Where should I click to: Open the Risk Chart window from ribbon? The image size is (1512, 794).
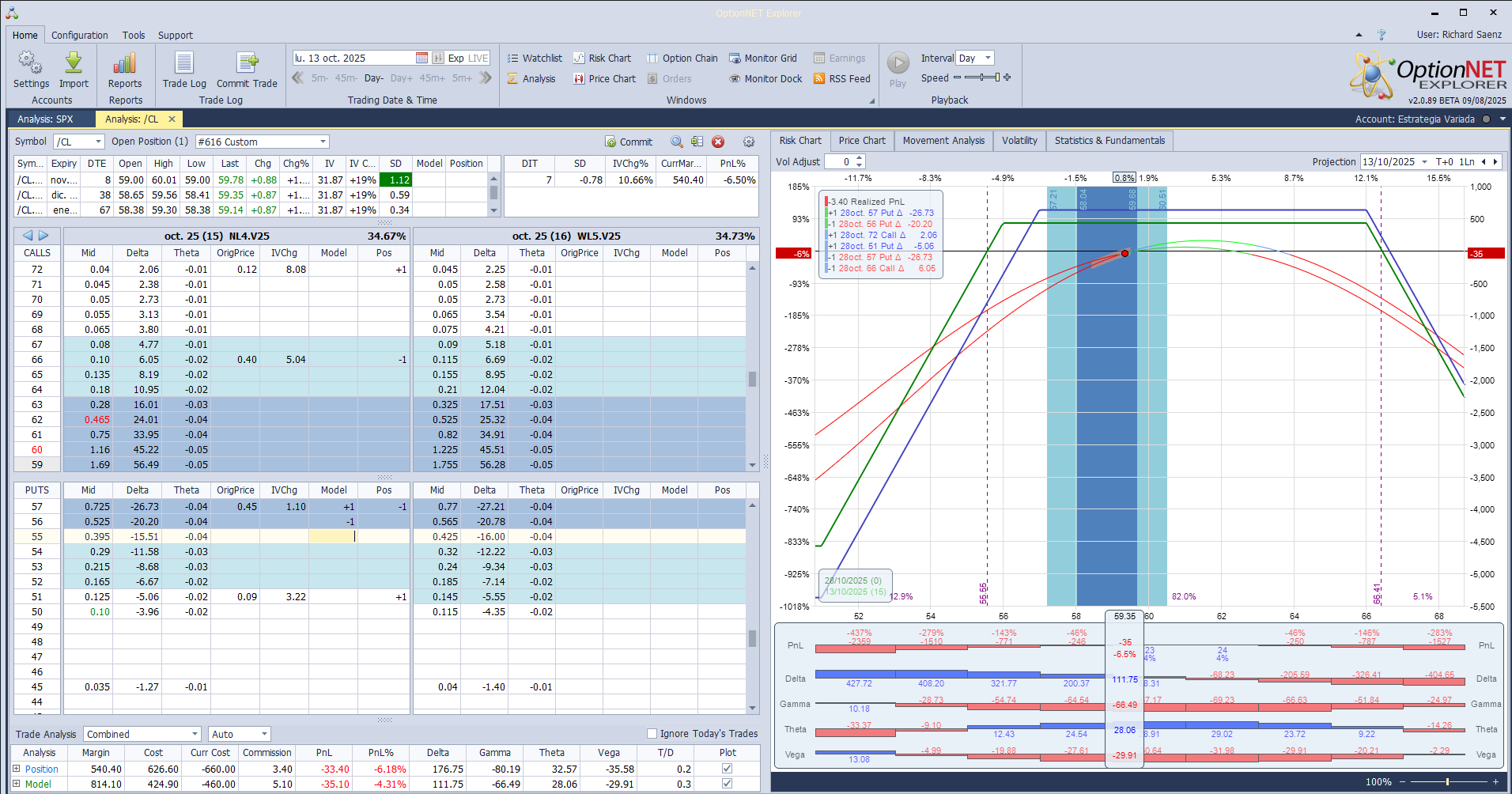click(x=602, y=58)
